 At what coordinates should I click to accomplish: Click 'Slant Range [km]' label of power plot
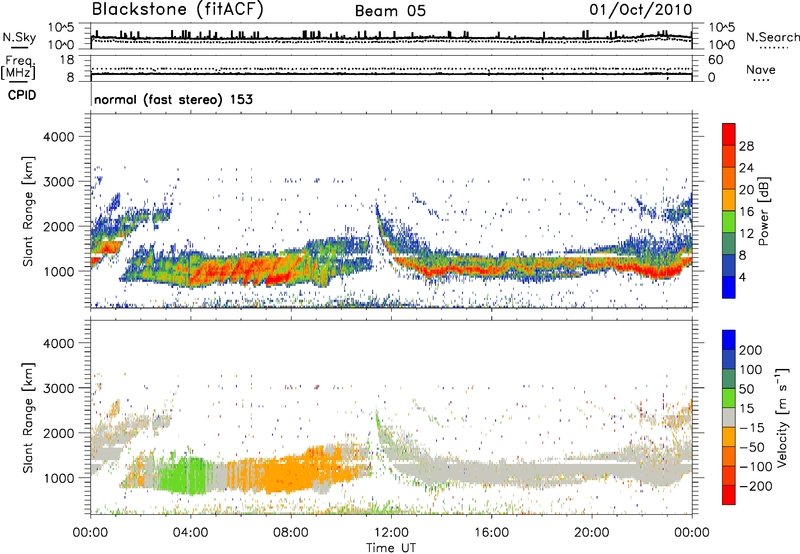28,211
